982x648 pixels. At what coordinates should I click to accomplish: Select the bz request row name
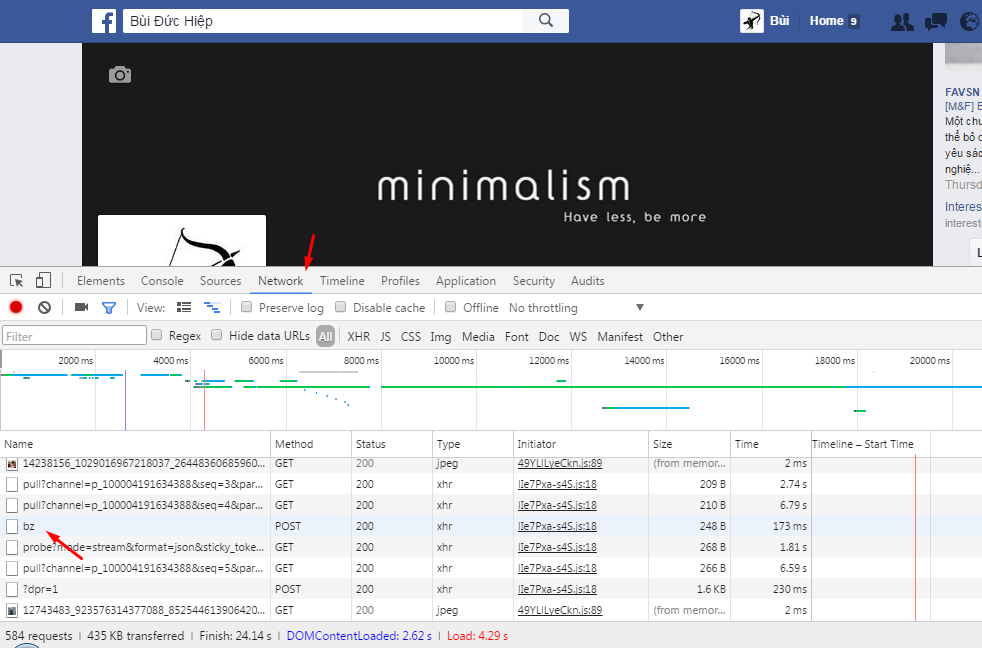coord(29,527)
